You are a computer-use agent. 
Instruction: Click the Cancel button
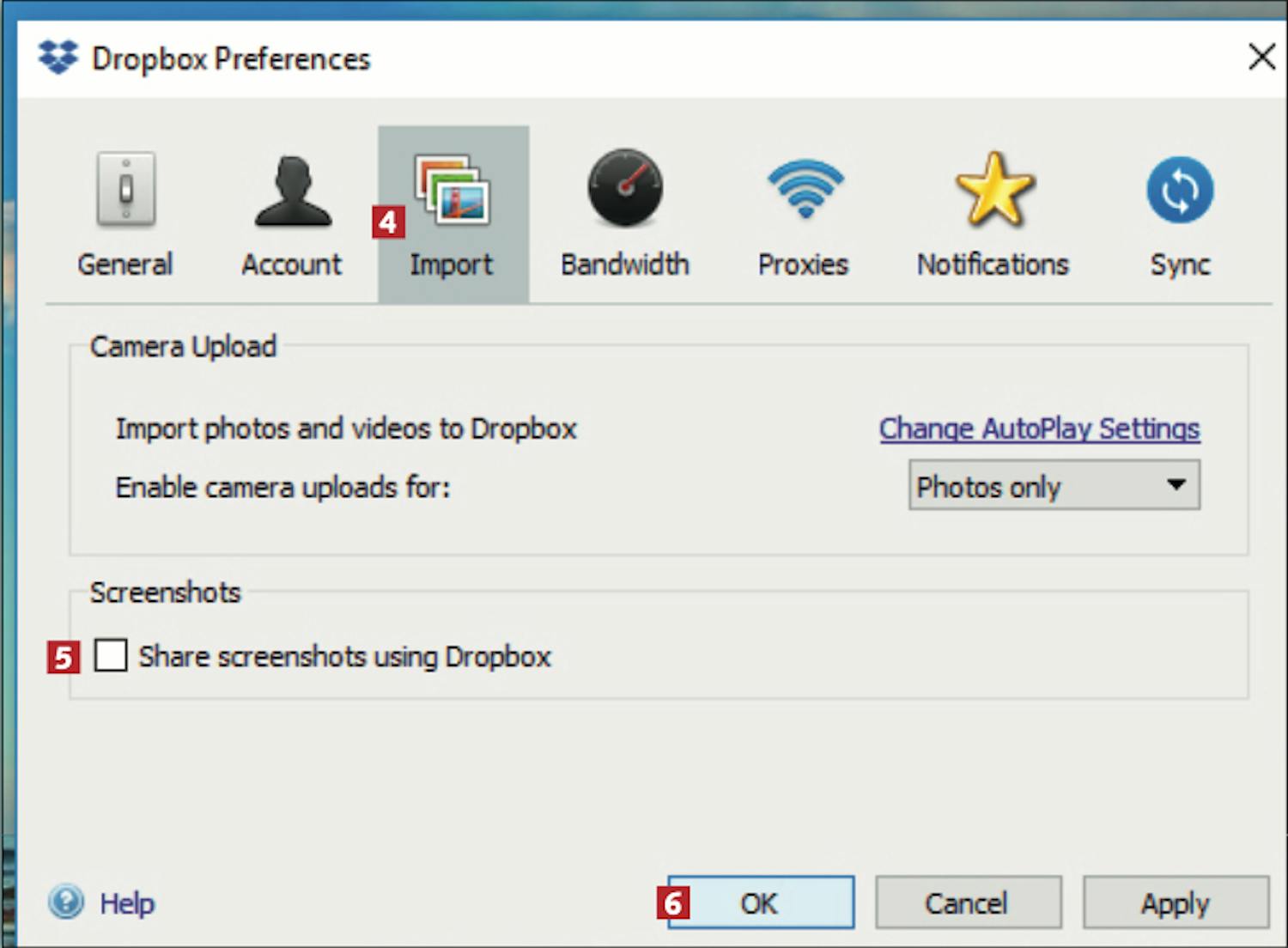click(x=968, y=902)
